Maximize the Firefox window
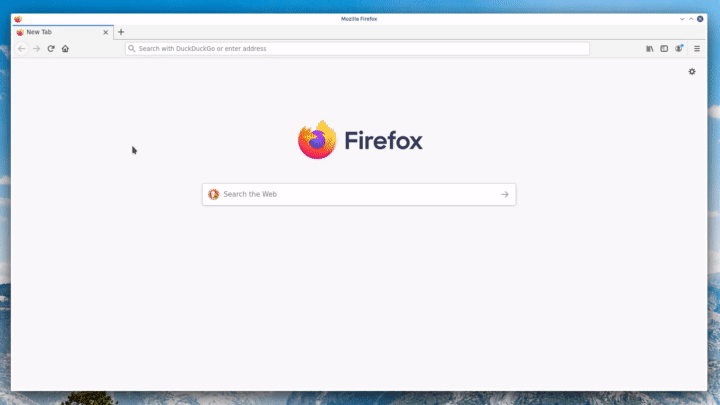This screenshot has height=405, width=720. tap(691, 19)
